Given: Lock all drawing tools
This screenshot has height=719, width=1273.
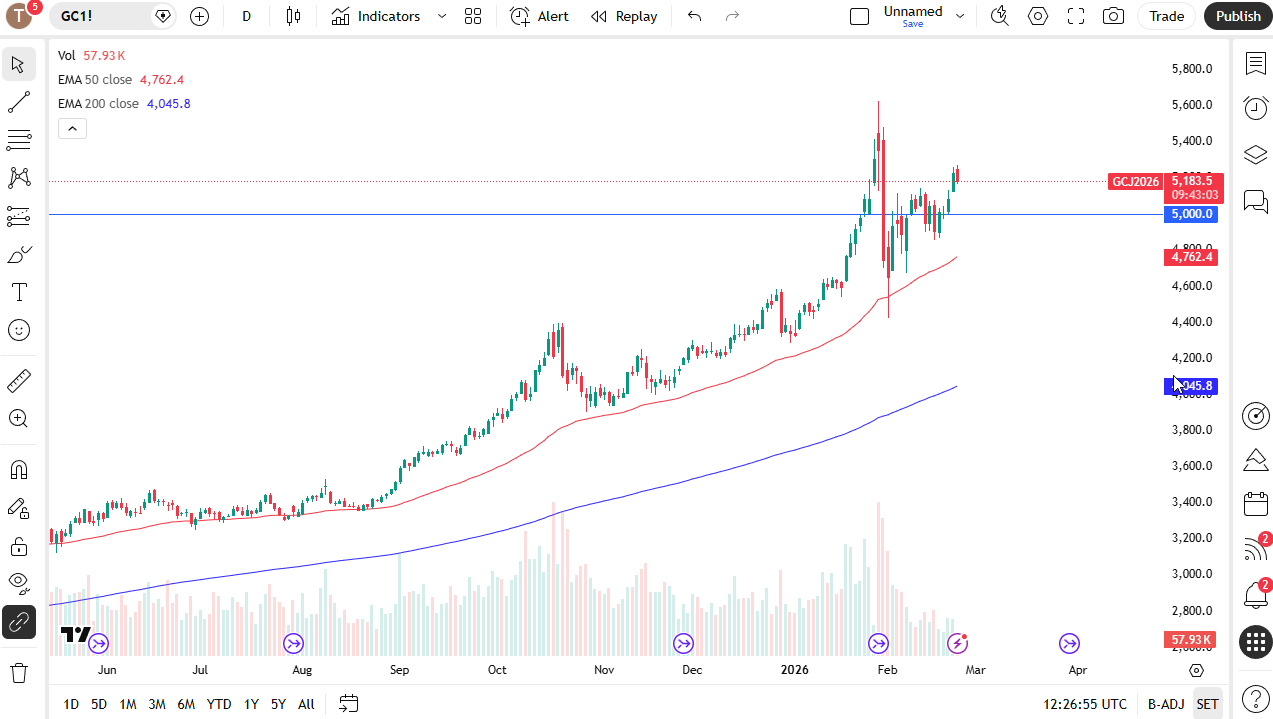Looking at the screenshot, I should (18, 546).
